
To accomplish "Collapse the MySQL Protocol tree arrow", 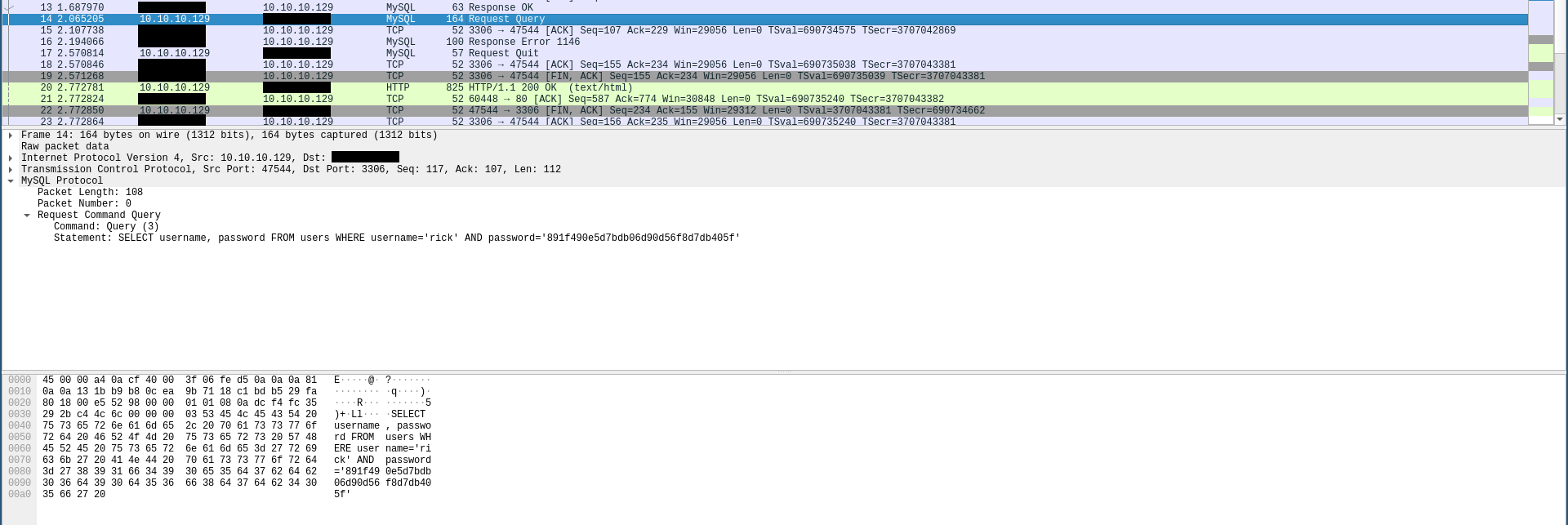I will pos(10,181).
